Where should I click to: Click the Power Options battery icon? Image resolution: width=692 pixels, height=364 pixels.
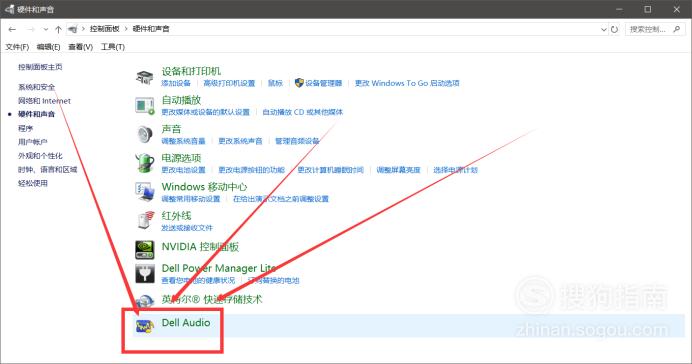click(144, 163)
